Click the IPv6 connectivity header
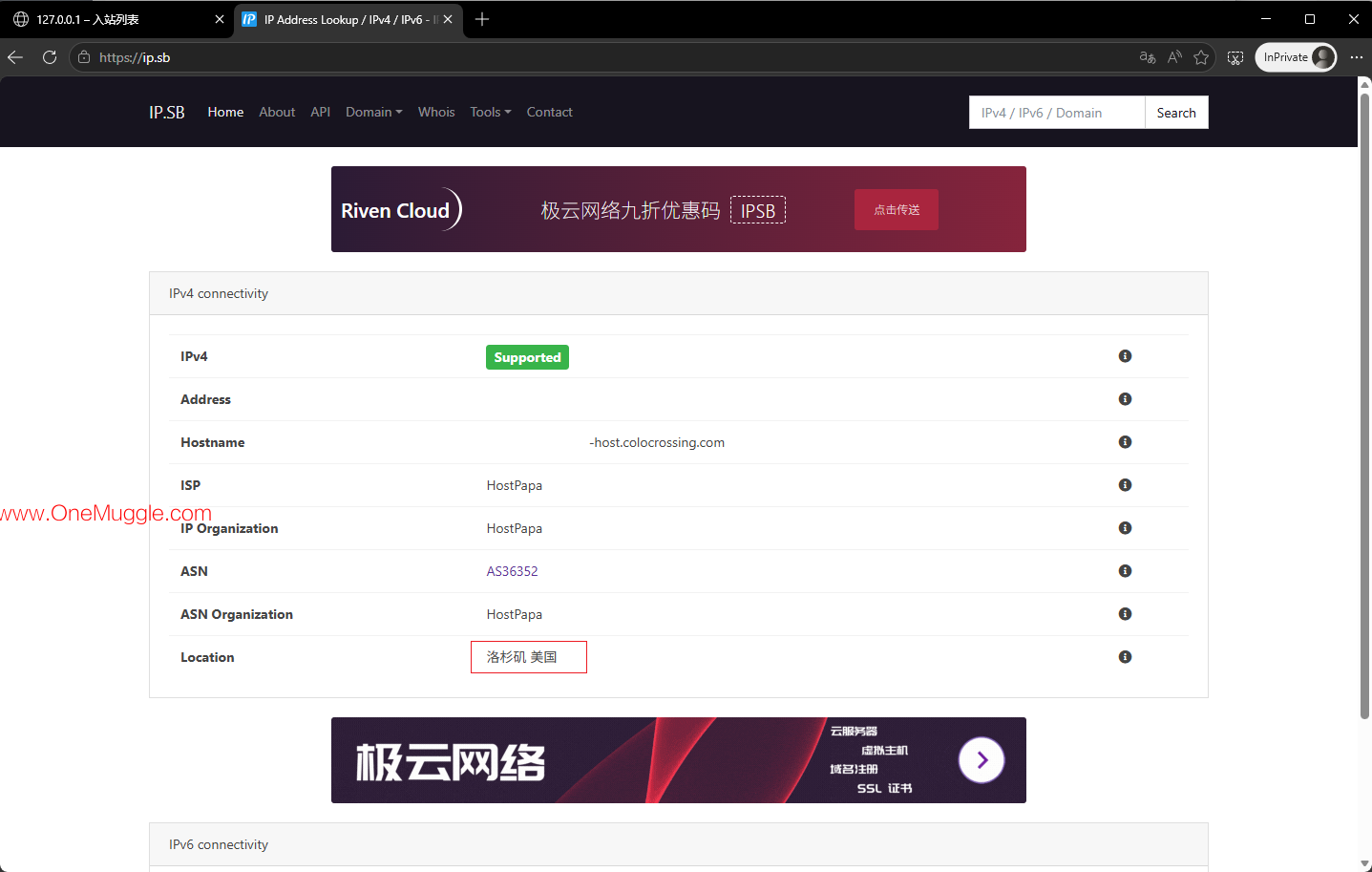This screenshot has width=1372, height=872. pyautogui.click(x=679, y=844)
